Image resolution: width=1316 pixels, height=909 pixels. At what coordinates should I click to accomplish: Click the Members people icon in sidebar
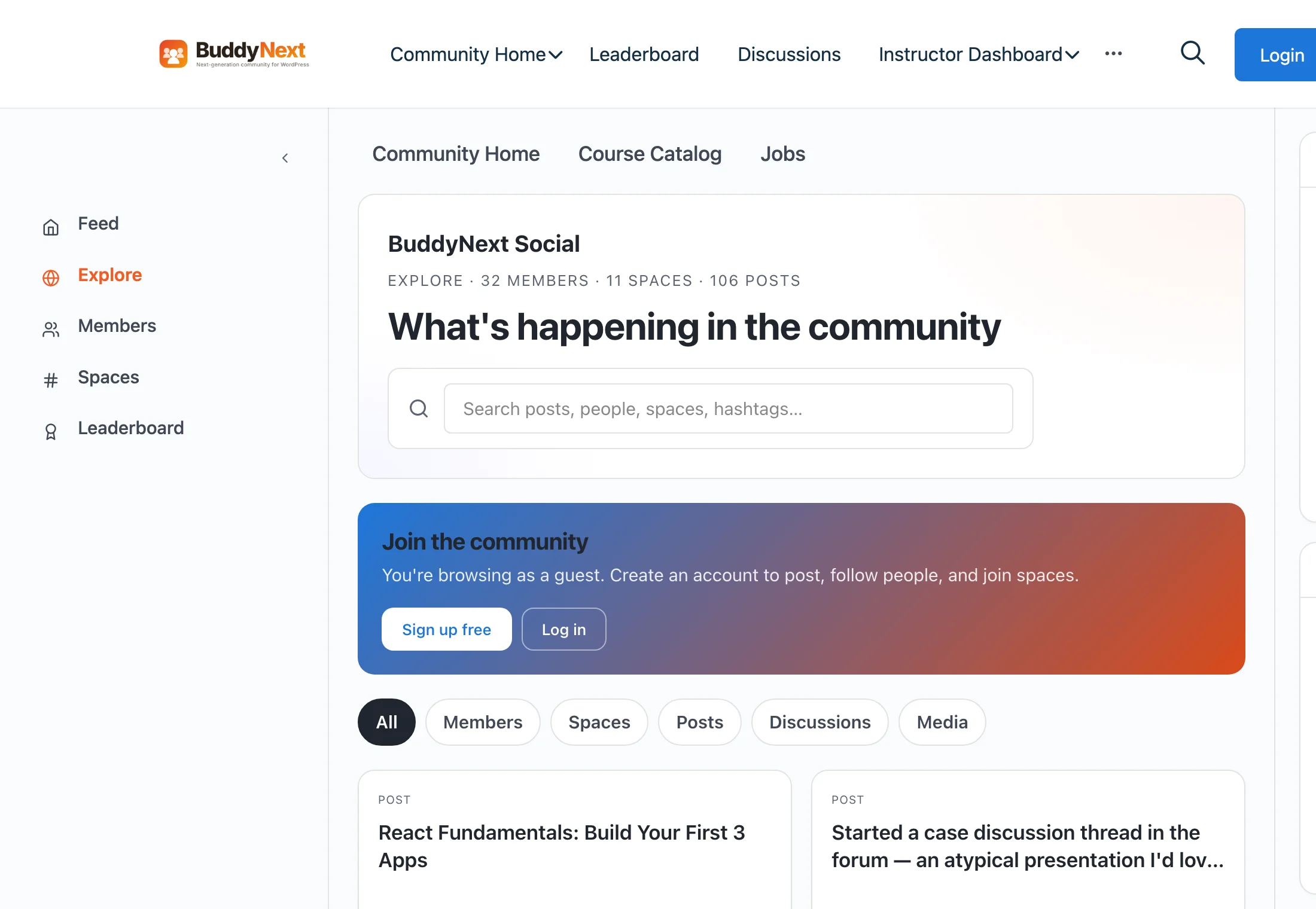tap(51, 330)
